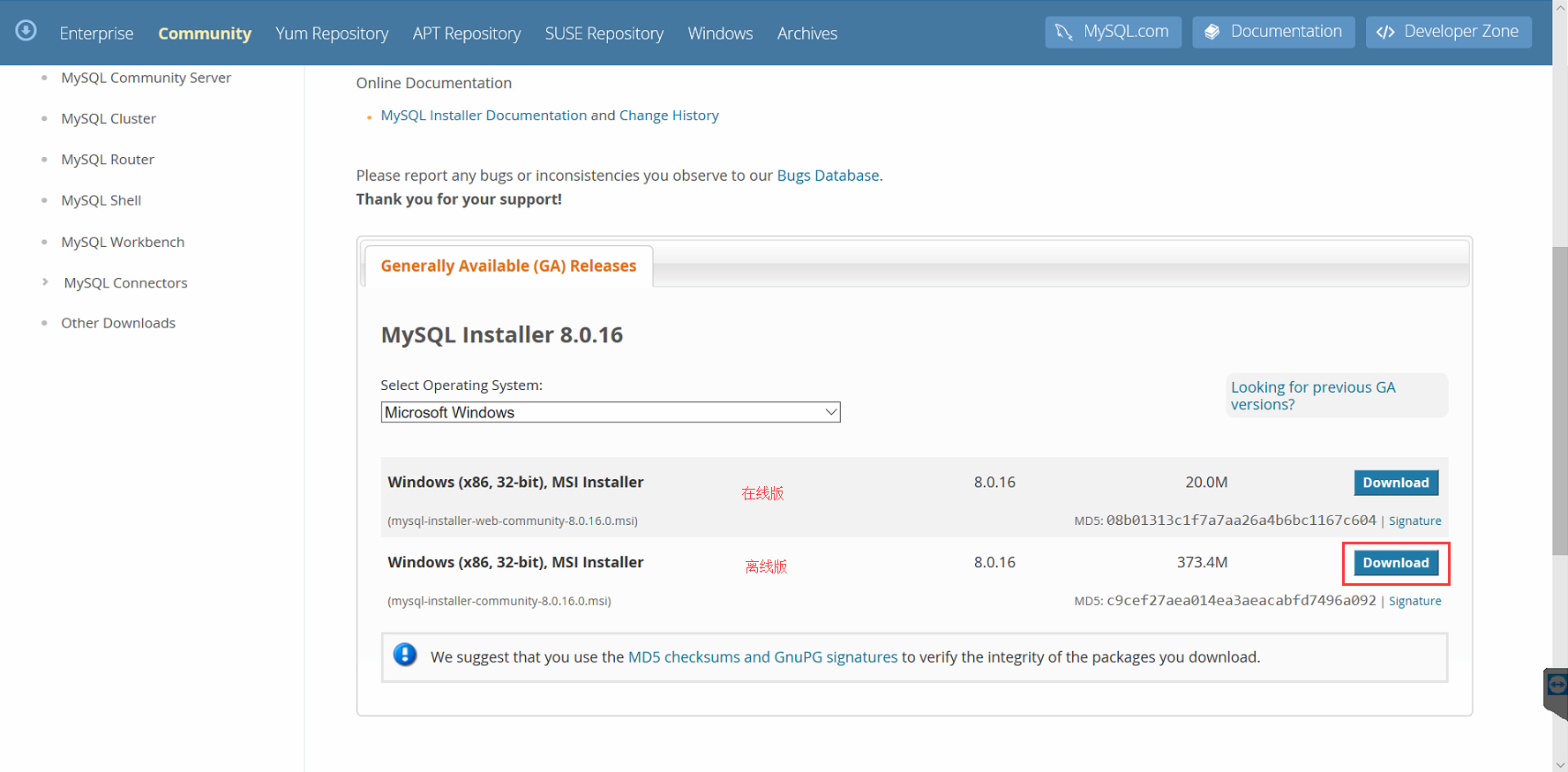Expand the MySQL Connectors arrow
This screenshot has height=772, width=1568.
click(x=45, y=282)
